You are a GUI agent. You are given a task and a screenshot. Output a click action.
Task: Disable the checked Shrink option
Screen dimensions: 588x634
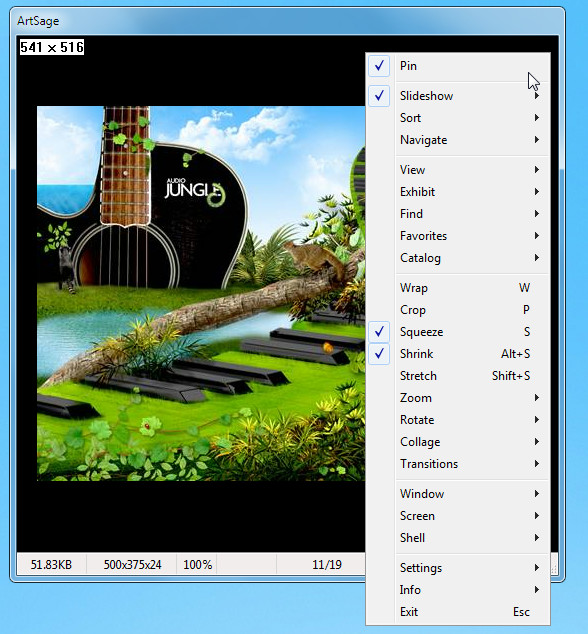point(458,354)
